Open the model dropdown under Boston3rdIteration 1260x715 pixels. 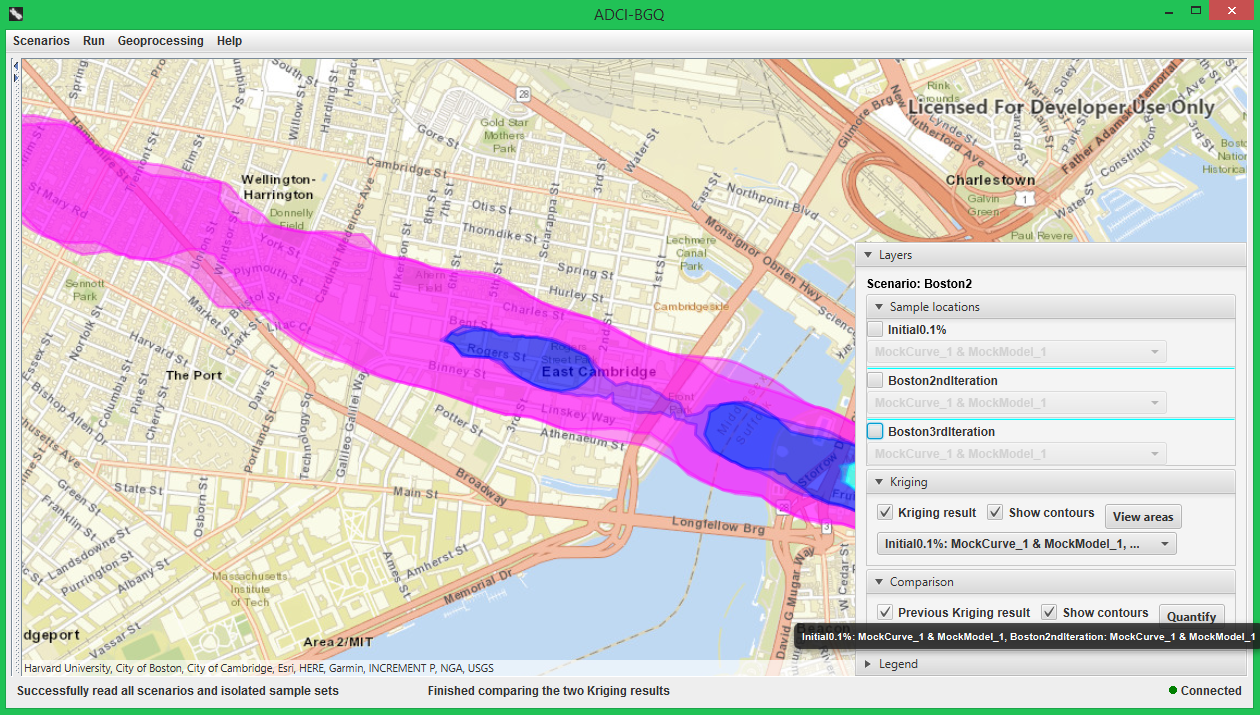(1016, 453)
